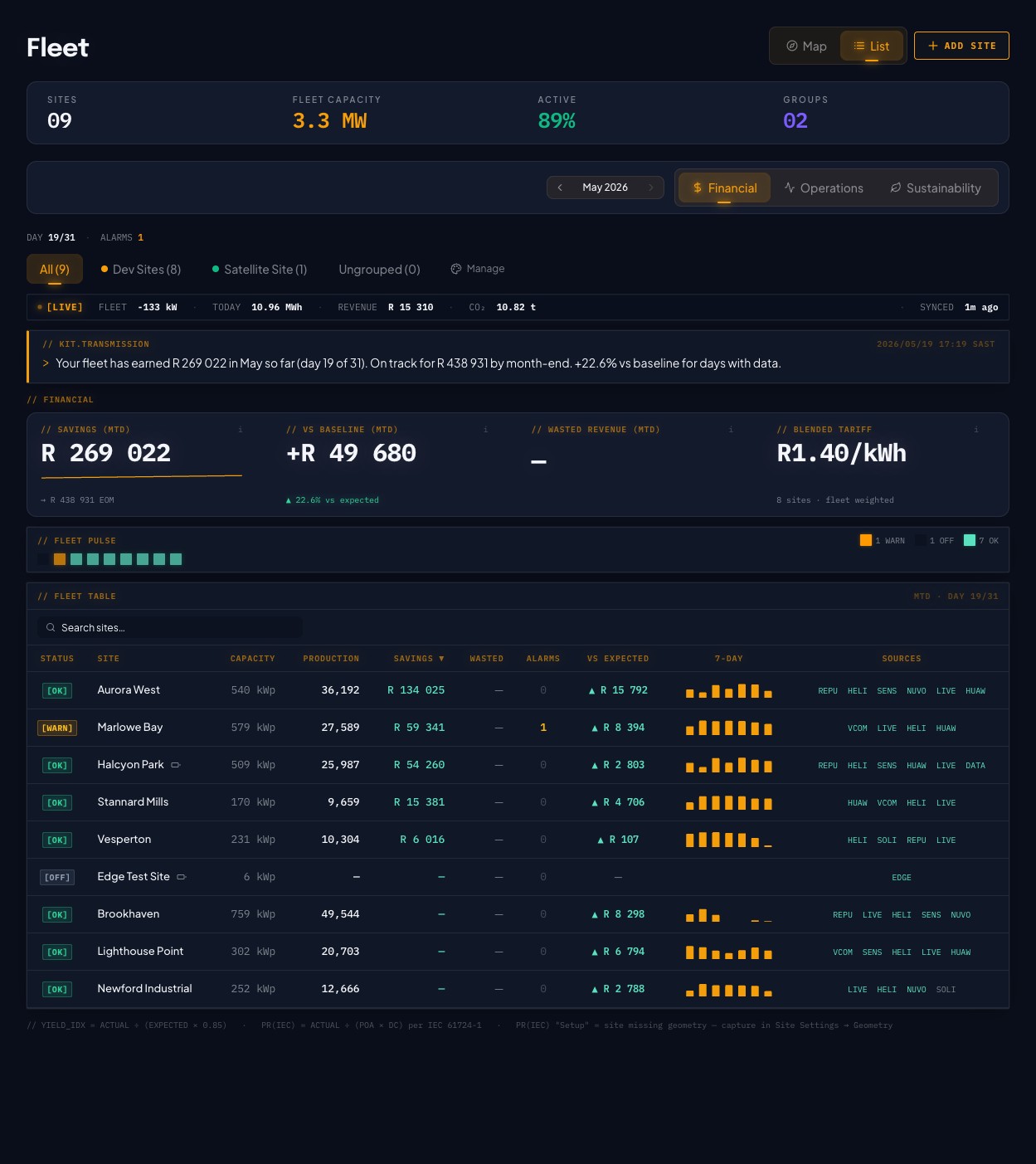Click Vesperton 7-day bar chart

[729, 840]
